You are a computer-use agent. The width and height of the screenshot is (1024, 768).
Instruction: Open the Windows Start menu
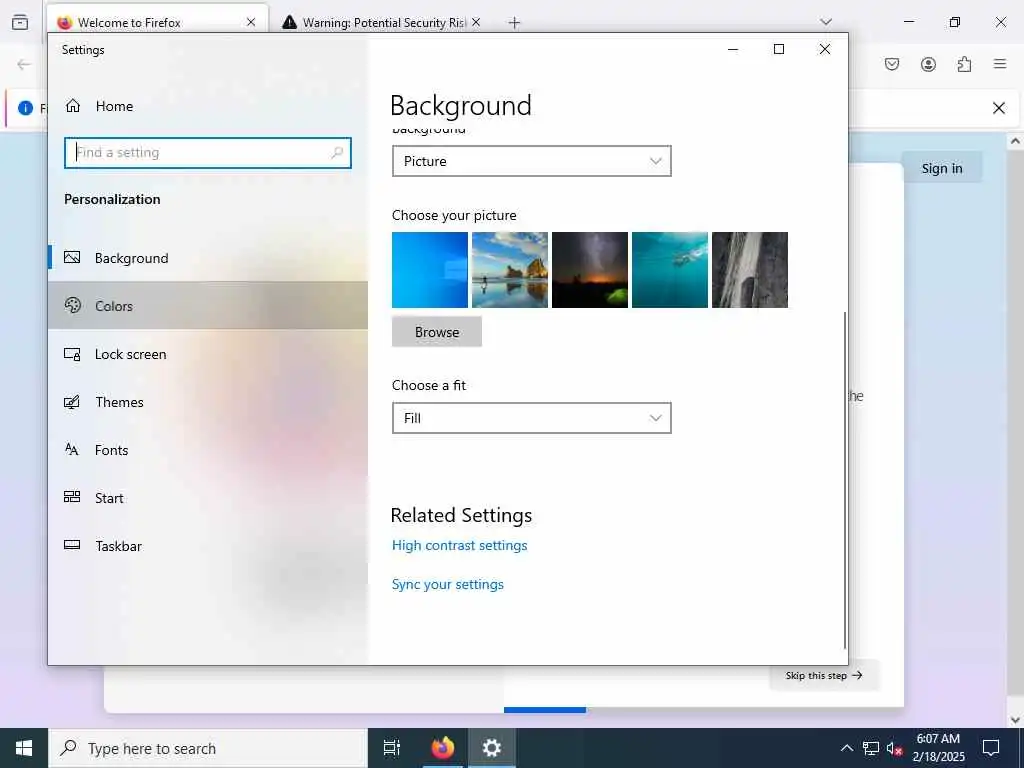(24, 748)
